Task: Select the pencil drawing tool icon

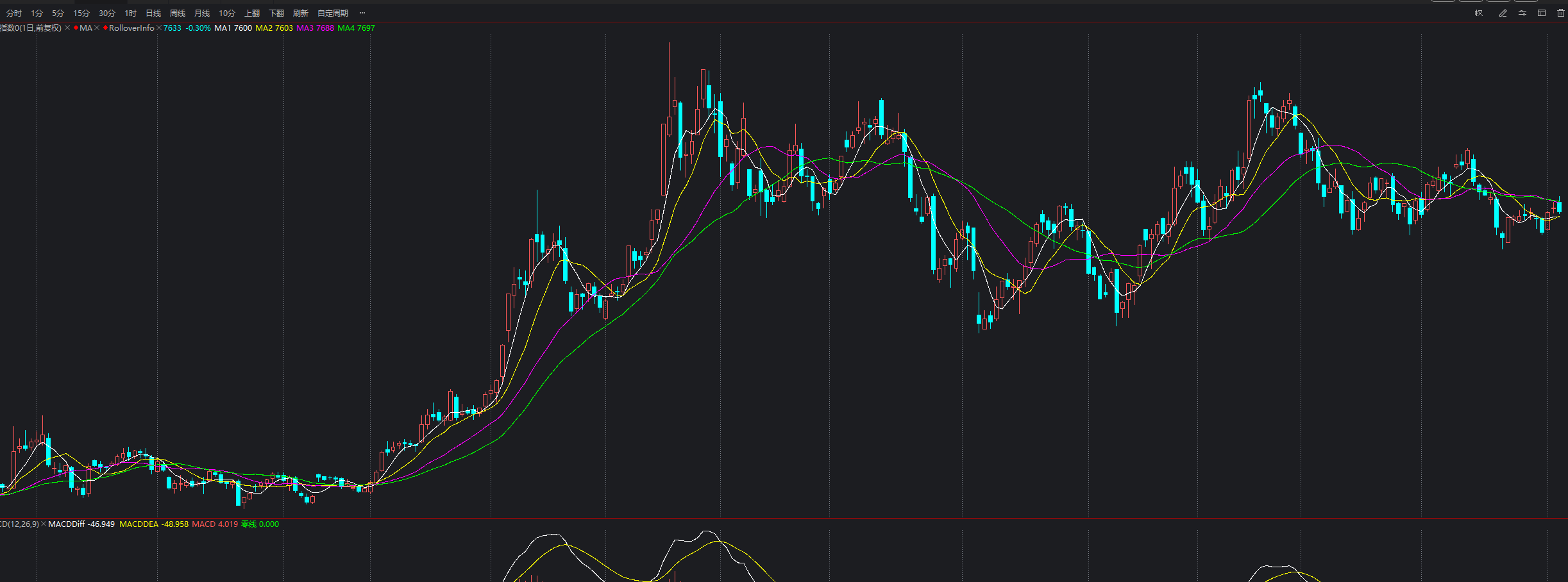Action: (x=1503, y=13)
